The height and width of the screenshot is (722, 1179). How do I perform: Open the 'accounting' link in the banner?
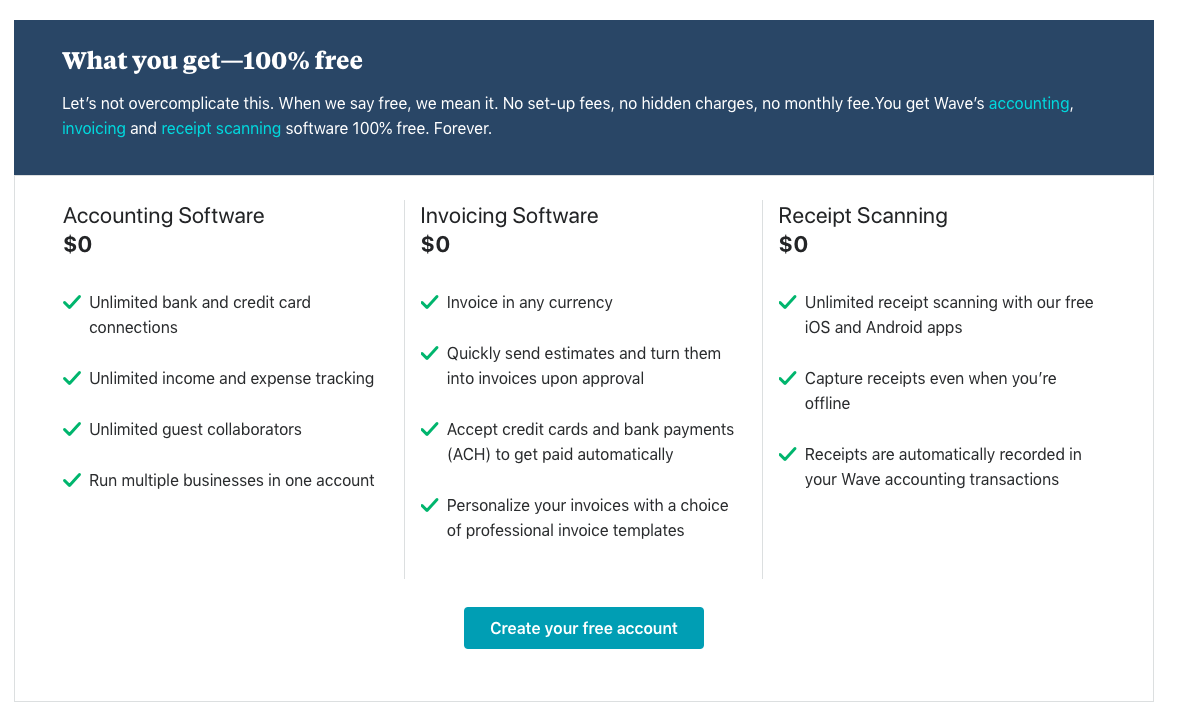(1029, 104)
